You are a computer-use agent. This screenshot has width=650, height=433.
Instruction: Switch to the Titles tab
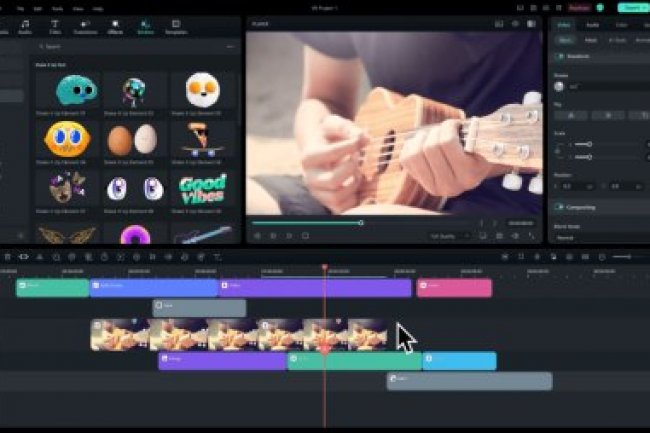coord(55,27)
